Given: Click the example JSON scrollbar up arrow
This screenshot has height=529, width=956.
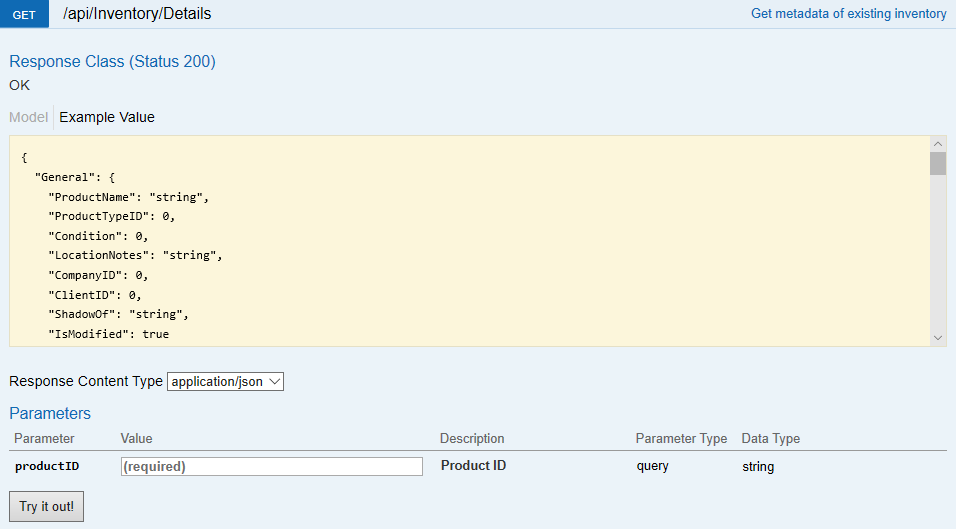Looking at the screenshot, I should (938, 144).
